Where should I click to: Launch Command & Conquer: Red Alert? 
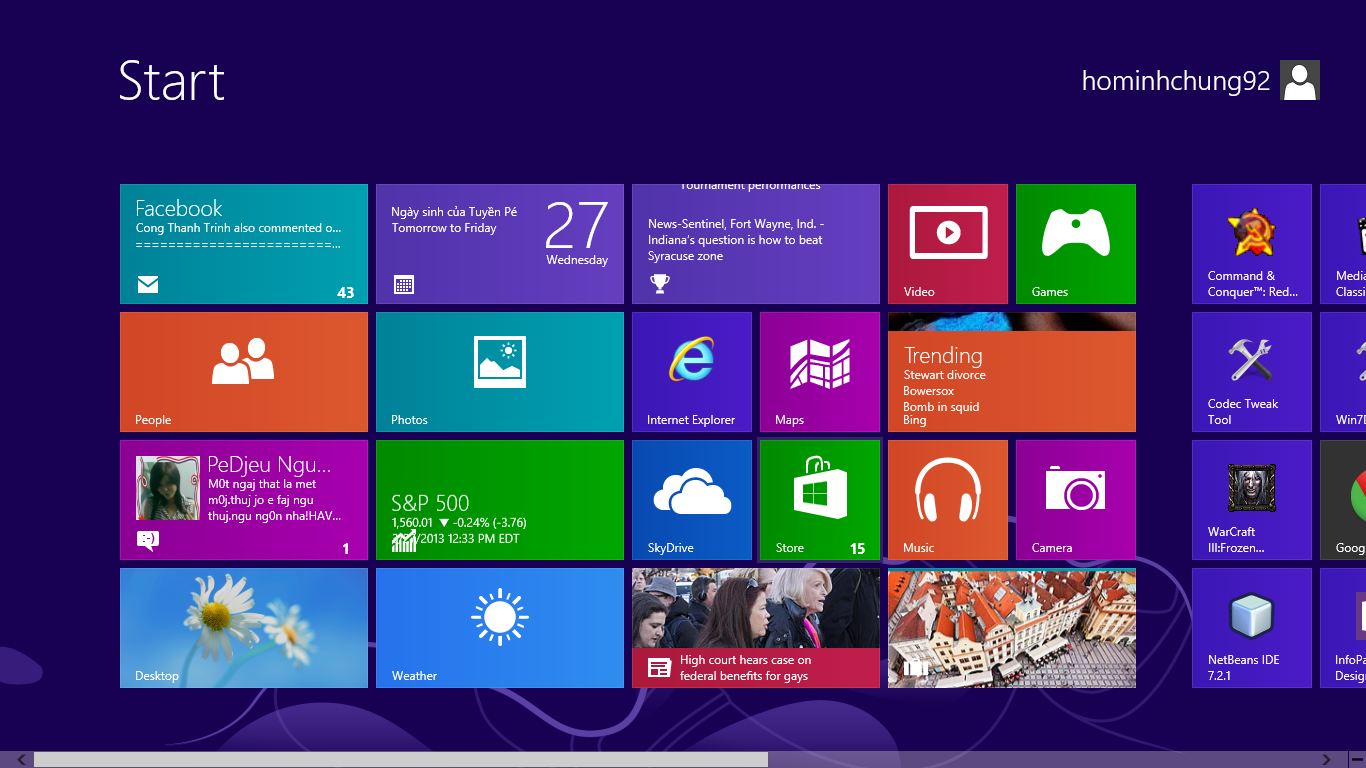(1251, 243)
